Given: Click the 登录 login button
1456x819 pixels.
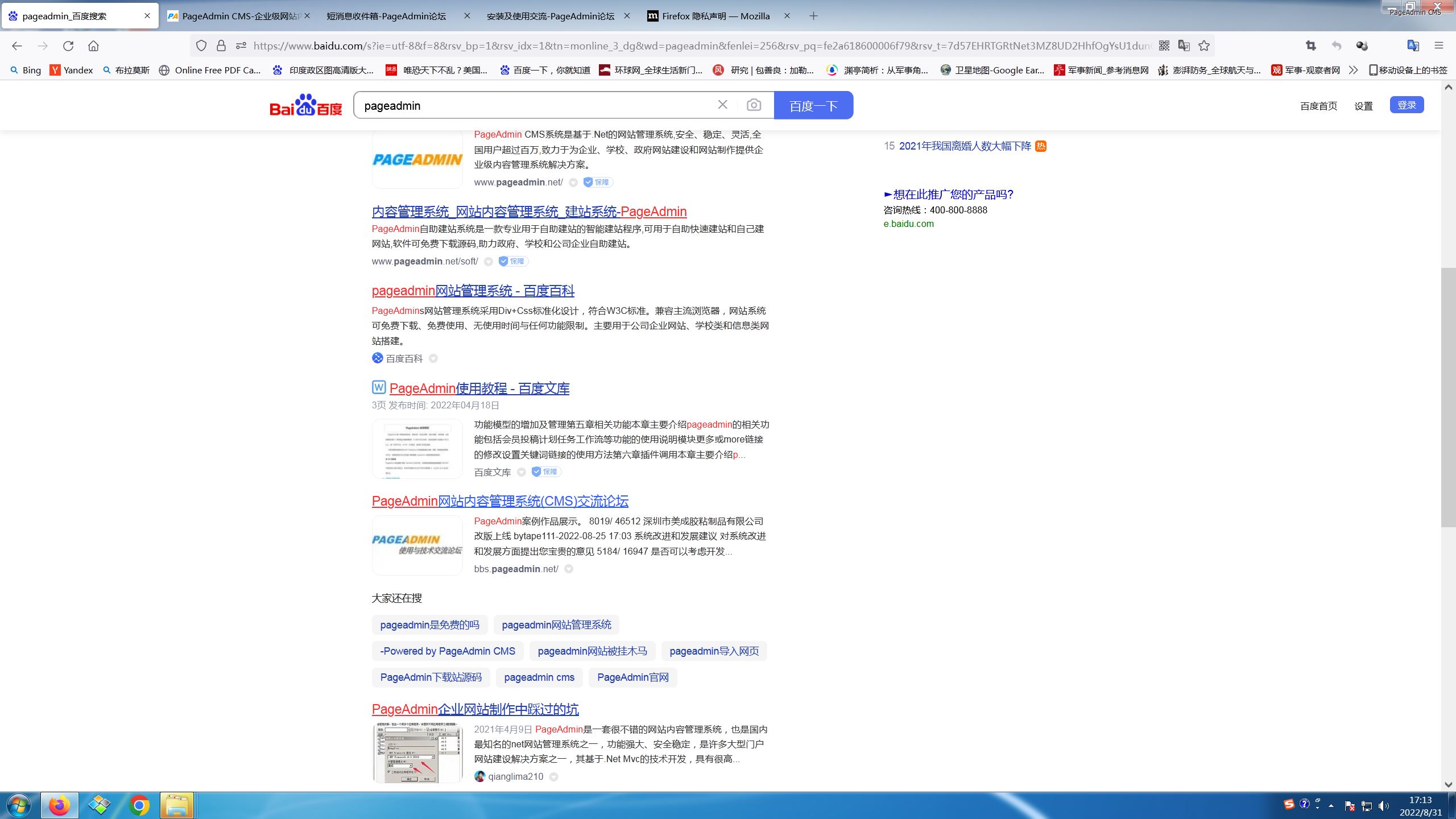Looking at the screenshot, I should [x=1407, y=105].
